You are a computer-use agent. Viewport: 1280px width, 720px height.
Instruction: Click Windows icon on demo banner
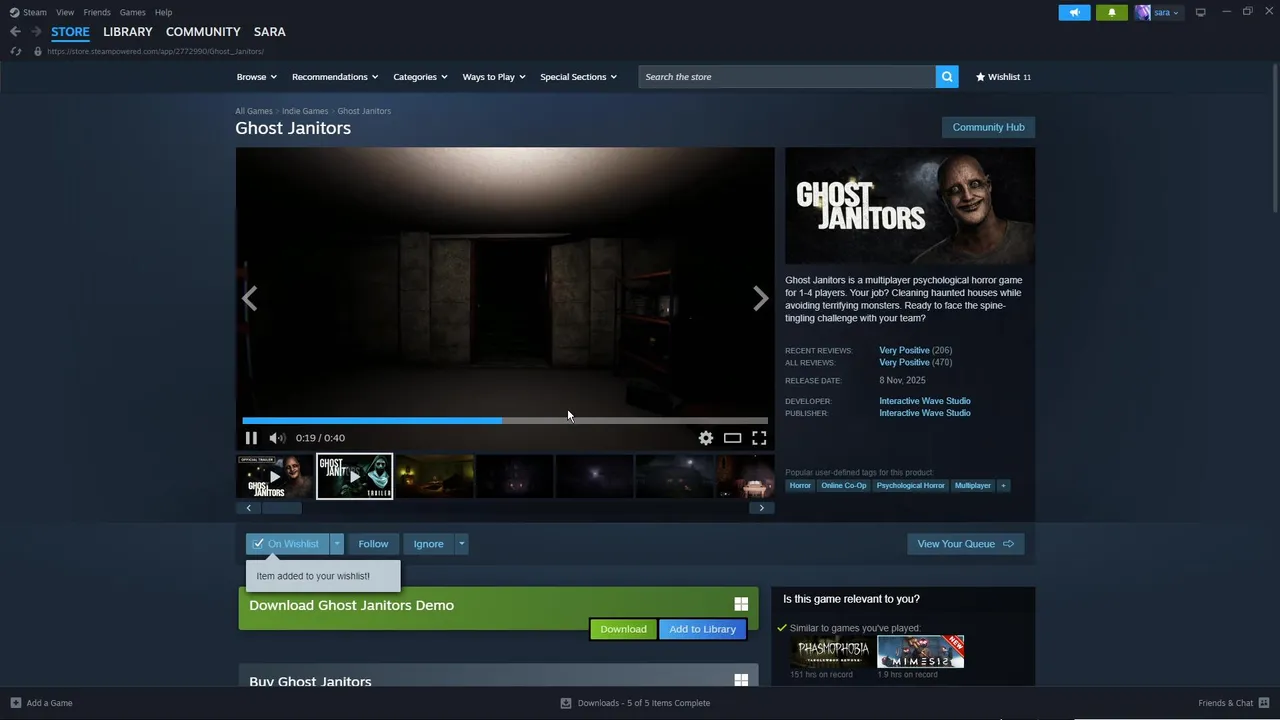click(x=741, y=604)
